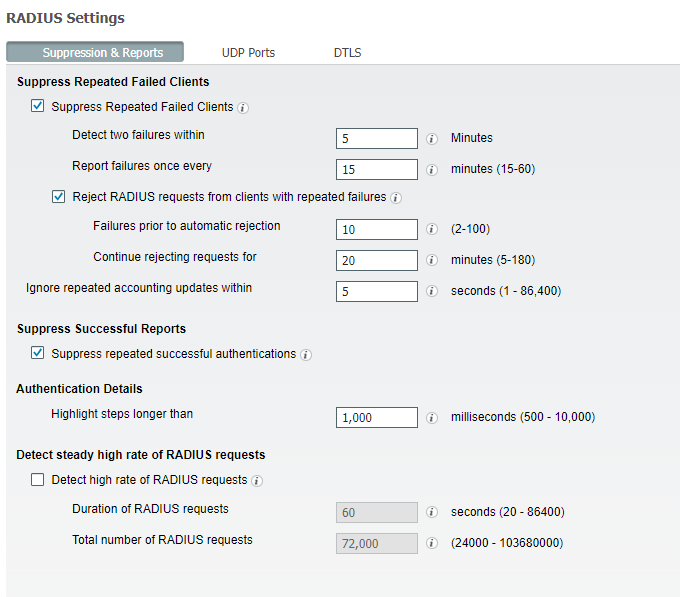Click the Authentication Details heading
This screenshot has height=597, width=680.
[79, 389]
